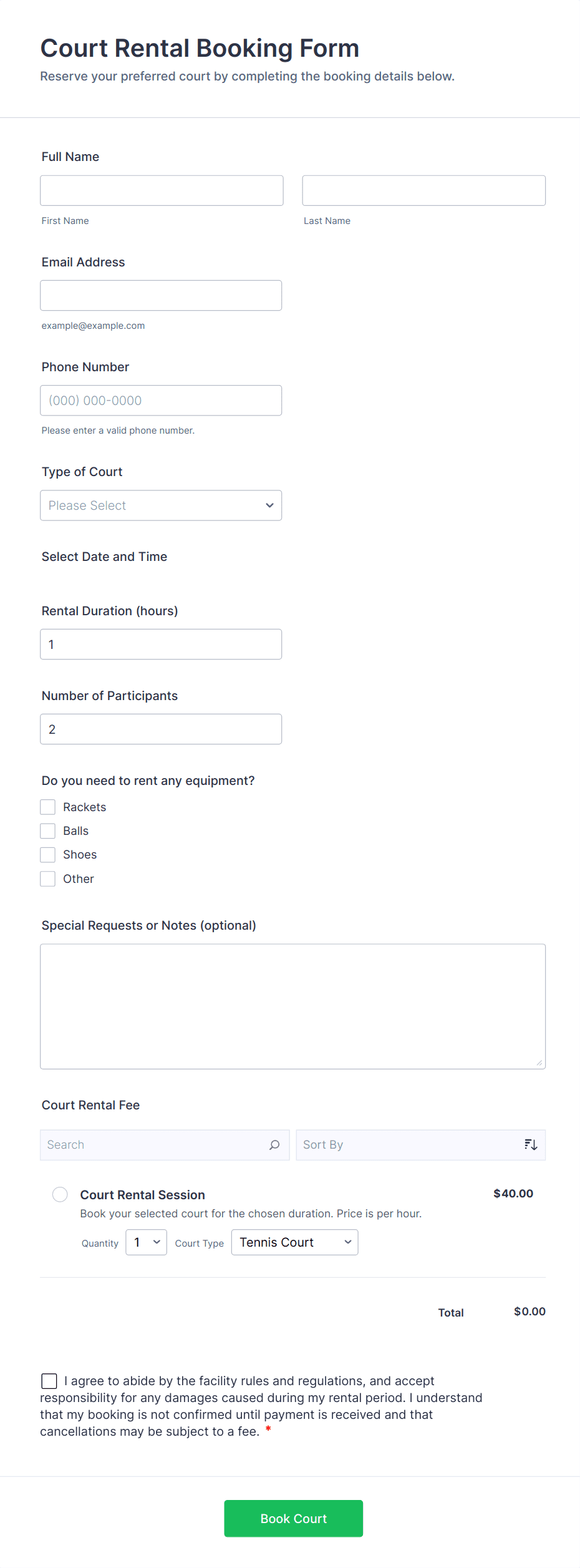Click the Phone Number field
580x1568 pixels.
tap(161, 401)
